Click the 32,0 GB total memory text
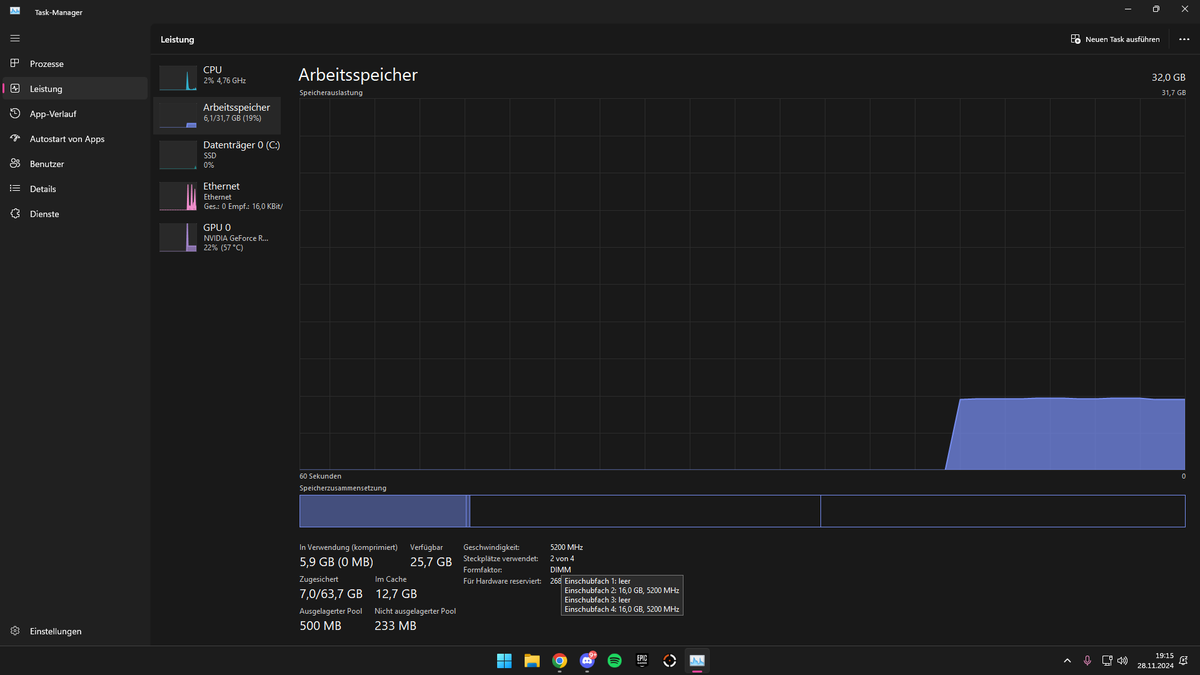This screenshot has width=1200, height=675. (1168, 77)
